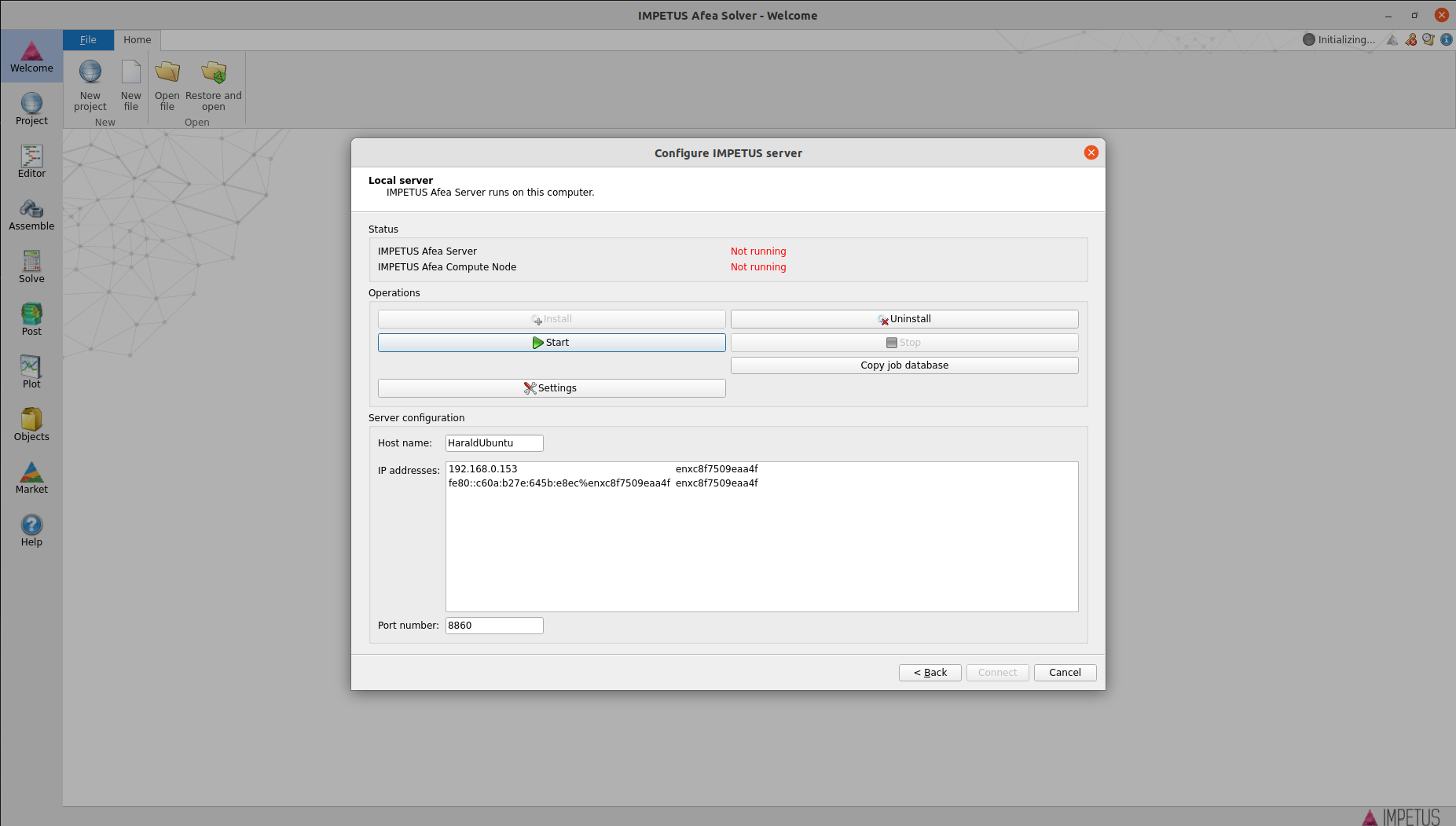Open the File menu tab
The width and height of the screenshot is (1456, 826).
88,40
